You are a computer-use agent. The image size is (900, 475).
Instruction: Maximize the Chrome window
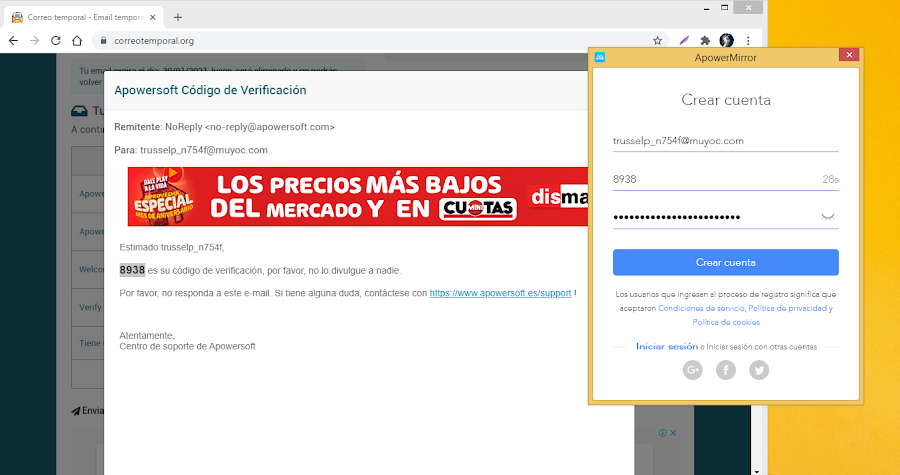pyautogui.click(x=724, y=7)
